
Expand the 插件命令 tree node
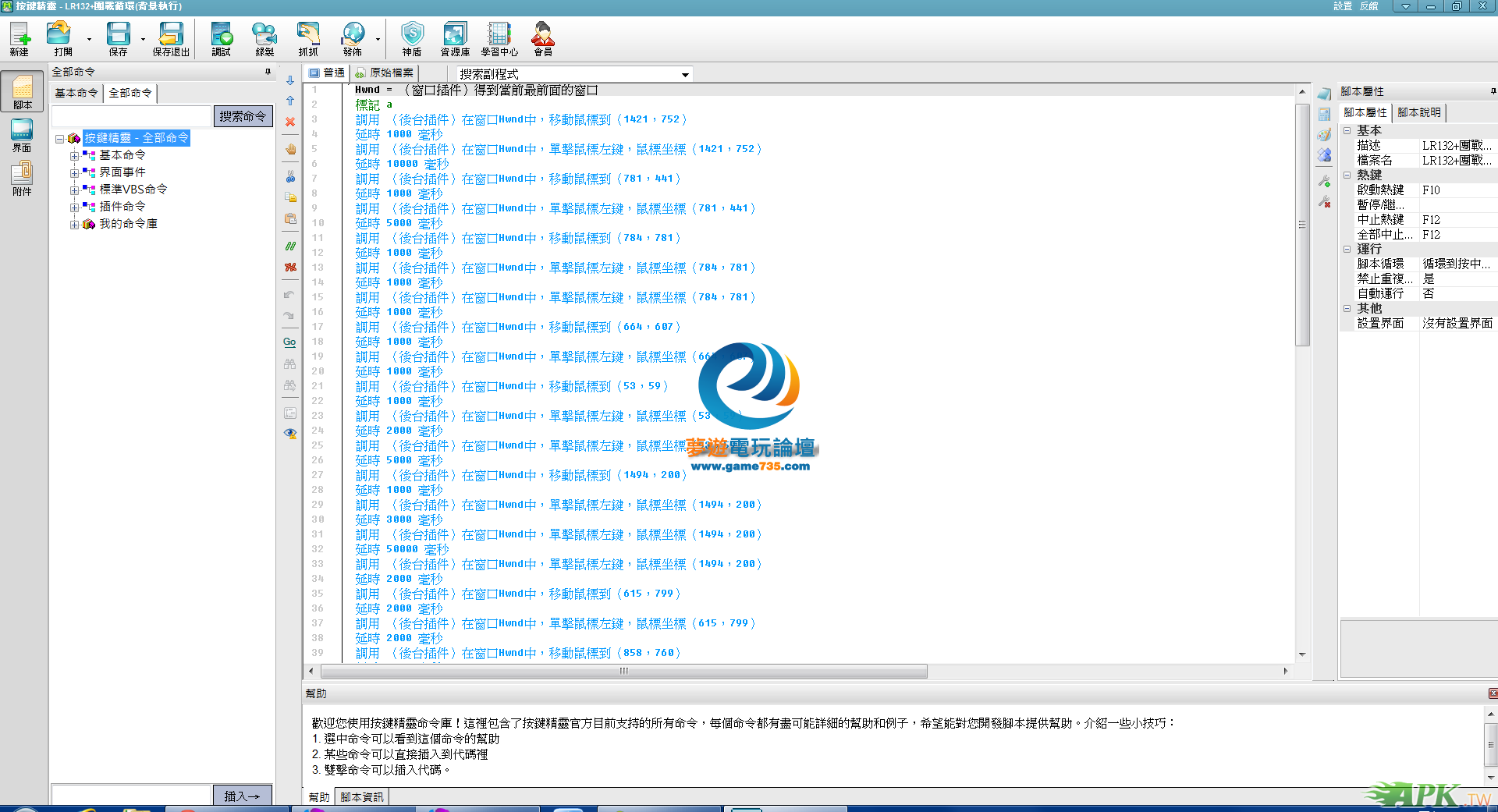click(74, 207)
